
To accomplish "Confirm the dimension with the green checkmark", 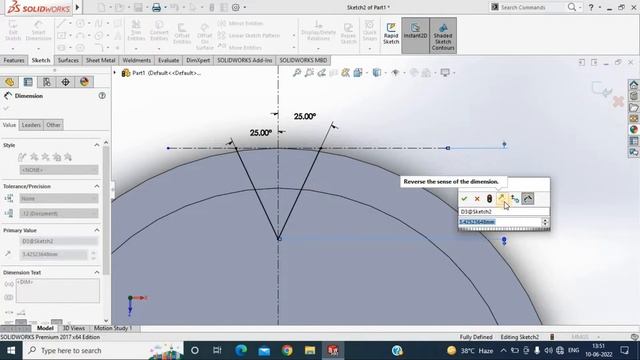I will tap(464, 199).
